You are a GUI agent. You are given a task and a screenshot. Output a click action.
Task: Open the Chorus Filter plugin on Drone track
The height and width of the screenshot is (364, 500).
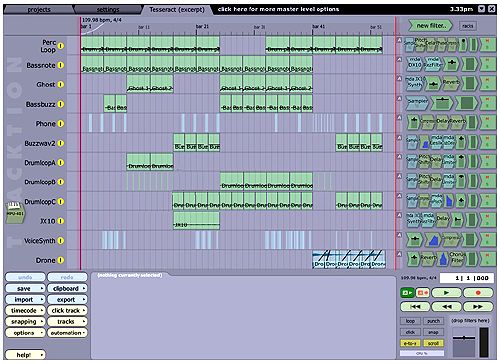click(x=457, y=259)
